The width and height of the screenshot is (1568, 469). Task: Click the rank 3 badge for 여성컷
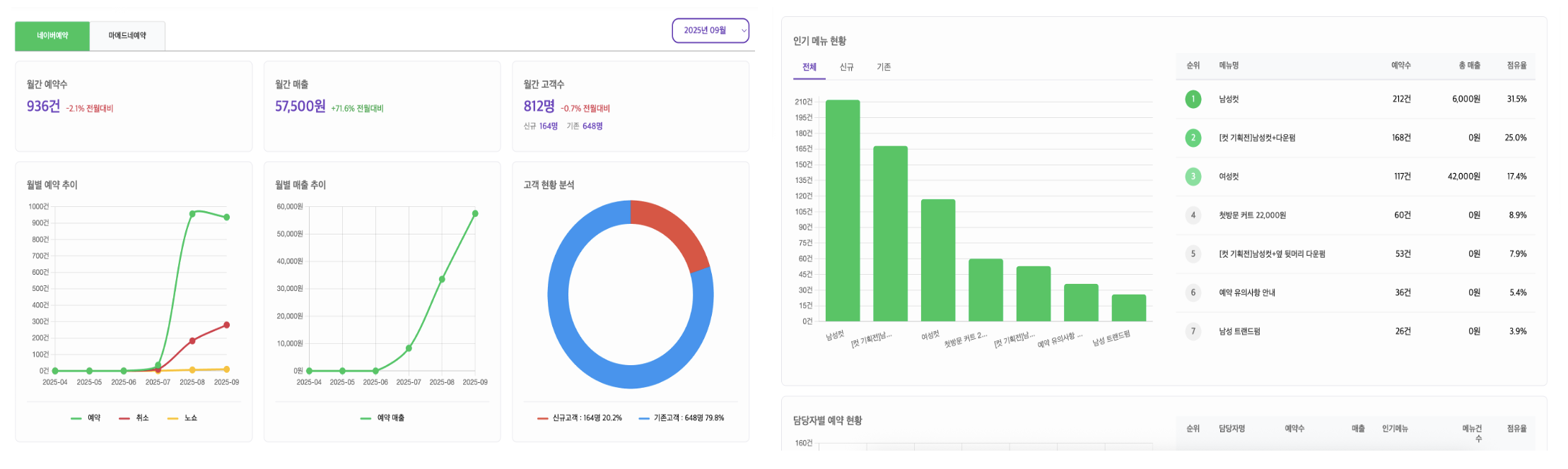(1193, 177)
